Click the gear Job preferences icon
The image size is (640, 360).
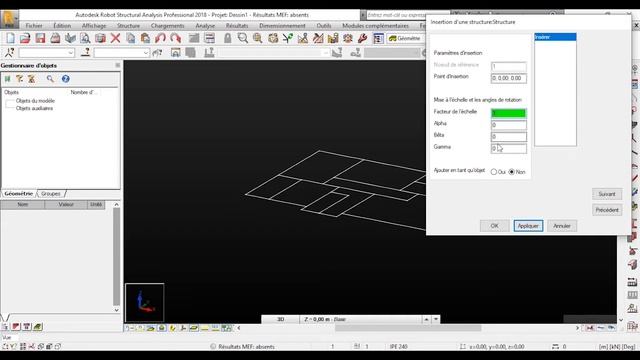(x=347, y=38)
